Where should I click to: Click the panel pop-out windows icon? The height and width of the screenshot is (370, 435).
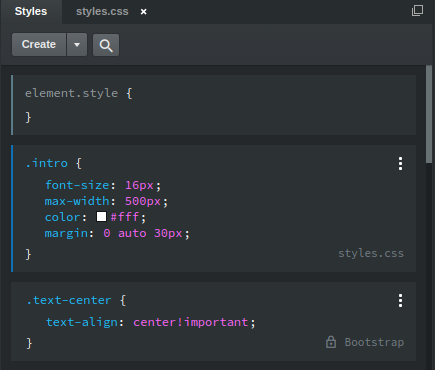pyautogui.click(x=417, y=10)
